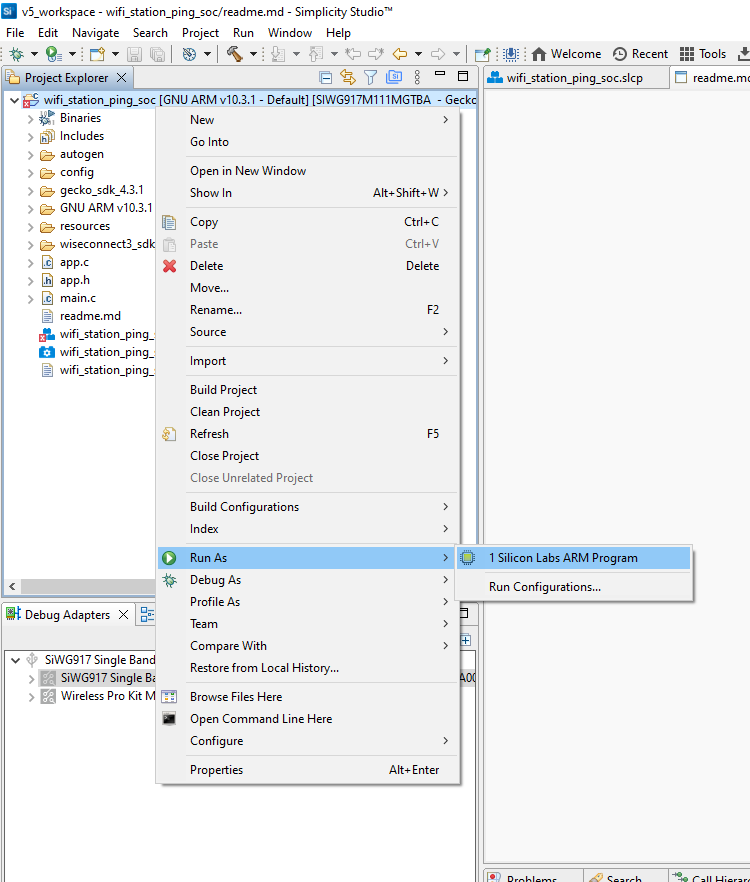Viewport: 750px width, 882px height.
Task: Click Collapse All icon in Project Explorer
Action: pos(326,77)
